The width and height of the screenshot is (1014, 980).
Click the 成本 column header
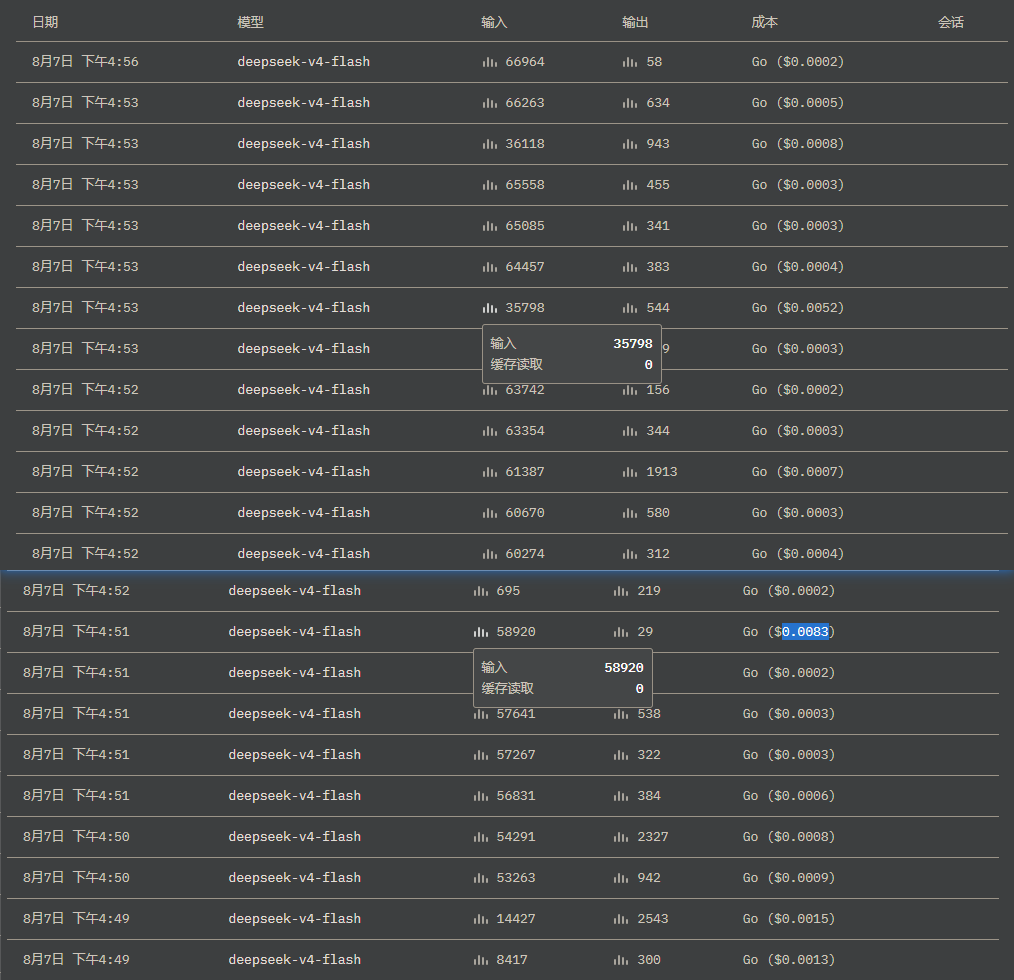coord(764,22)
